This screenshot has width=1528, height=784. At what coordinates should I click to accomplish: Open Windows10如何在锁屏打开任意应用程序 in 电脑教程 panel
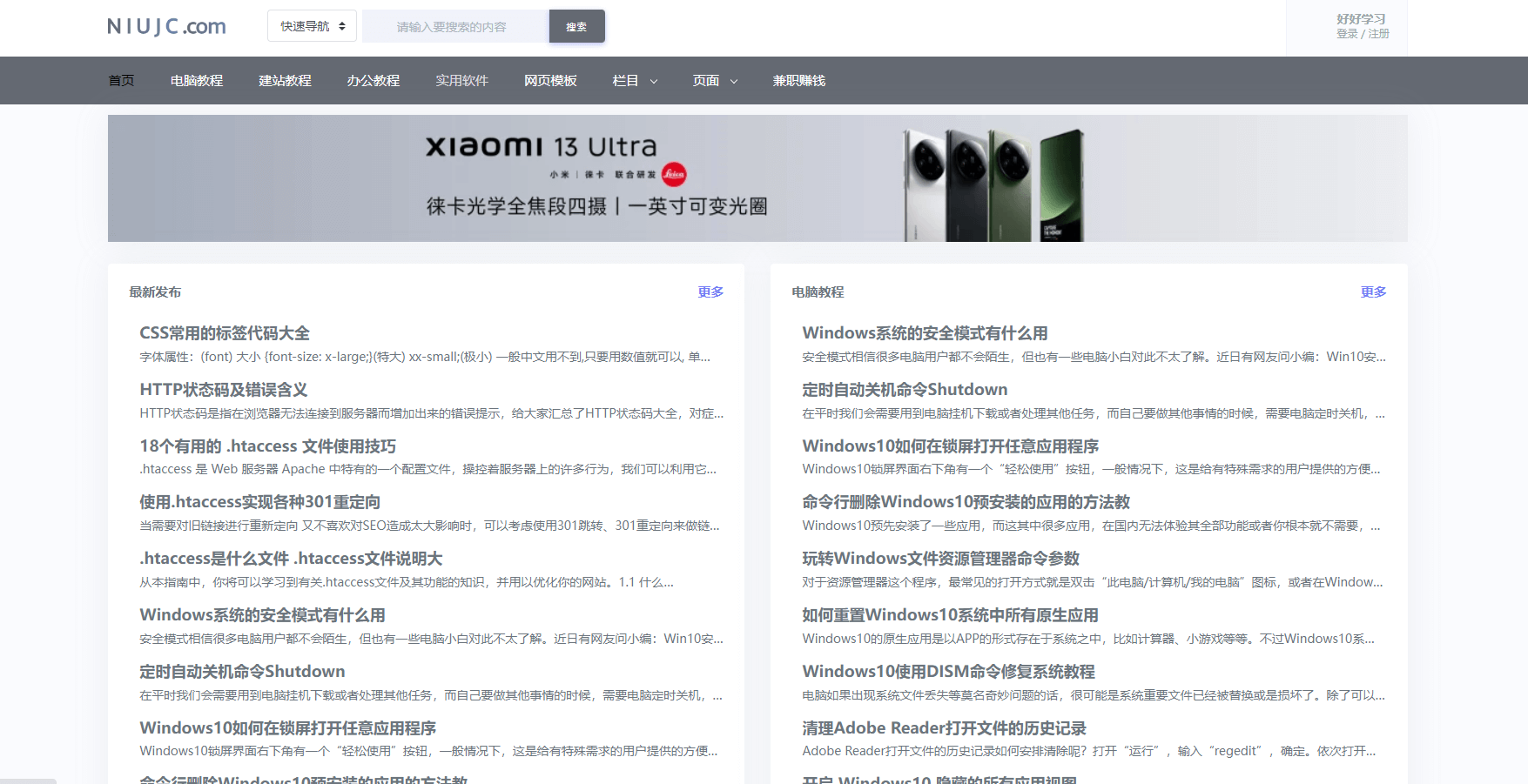coord(951,446)
